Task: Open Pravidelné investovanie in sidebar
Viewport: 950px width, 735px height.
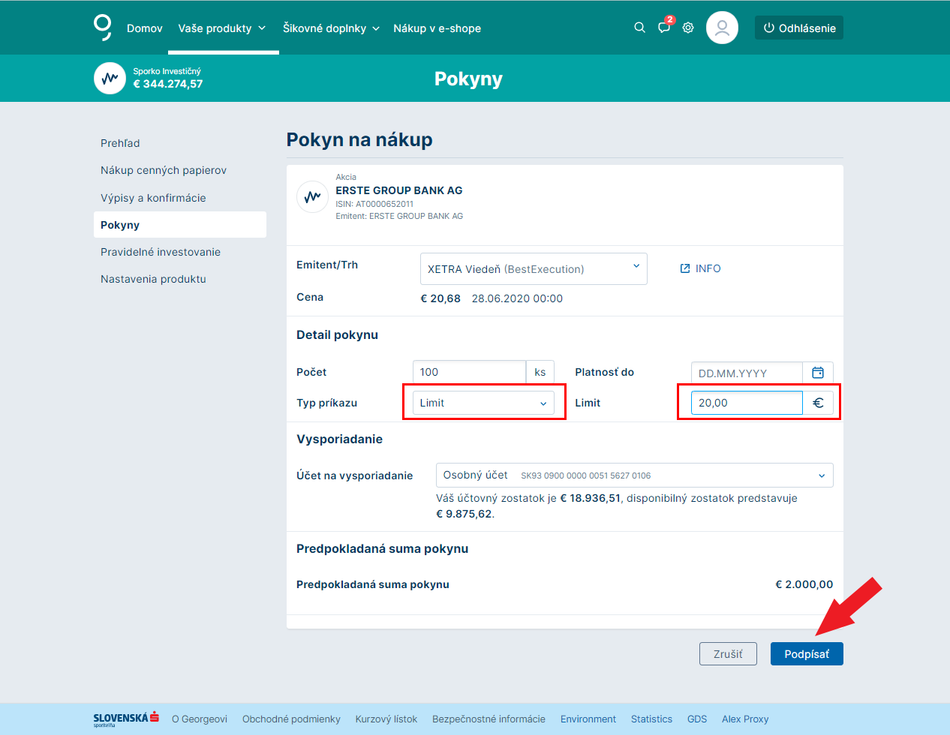Action: point(161,252)
